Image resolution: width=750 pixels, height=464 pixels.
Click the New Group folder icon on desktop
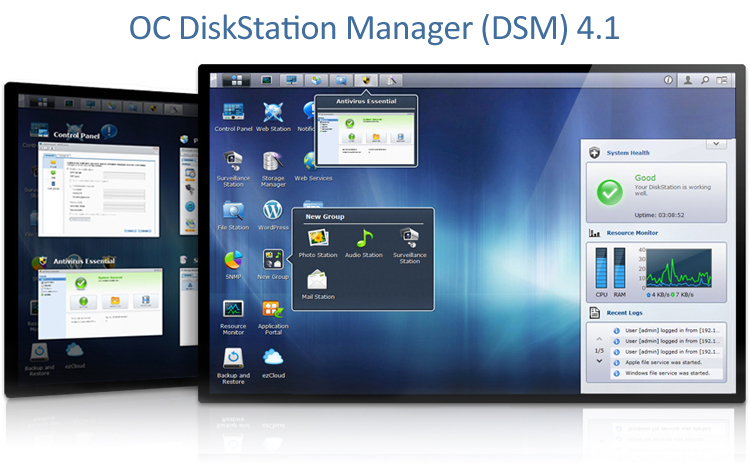coord(273,264)
